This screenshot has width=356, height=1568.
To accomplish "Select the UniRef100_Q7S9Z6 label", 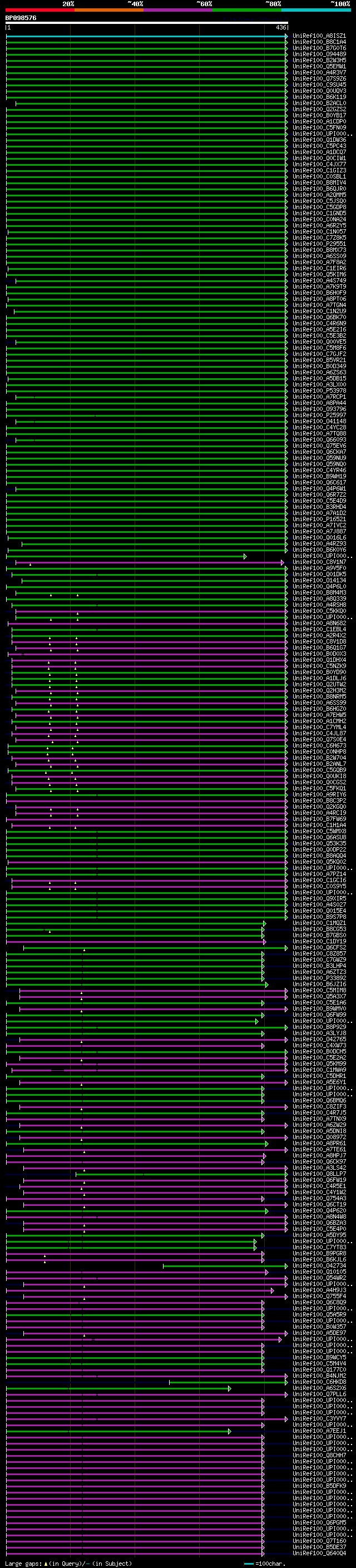I will click(x=319, y=78).
